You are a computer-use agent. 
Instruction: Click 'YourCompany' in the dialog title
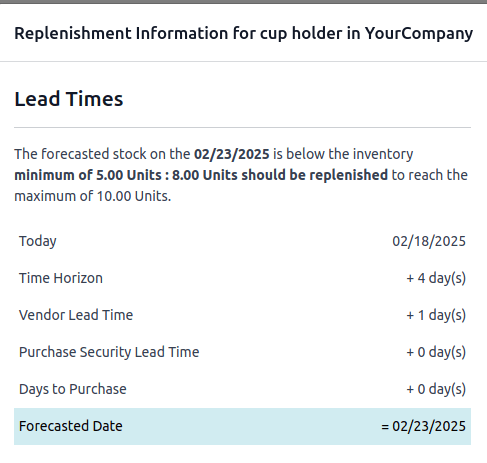(x=419, y=34)
